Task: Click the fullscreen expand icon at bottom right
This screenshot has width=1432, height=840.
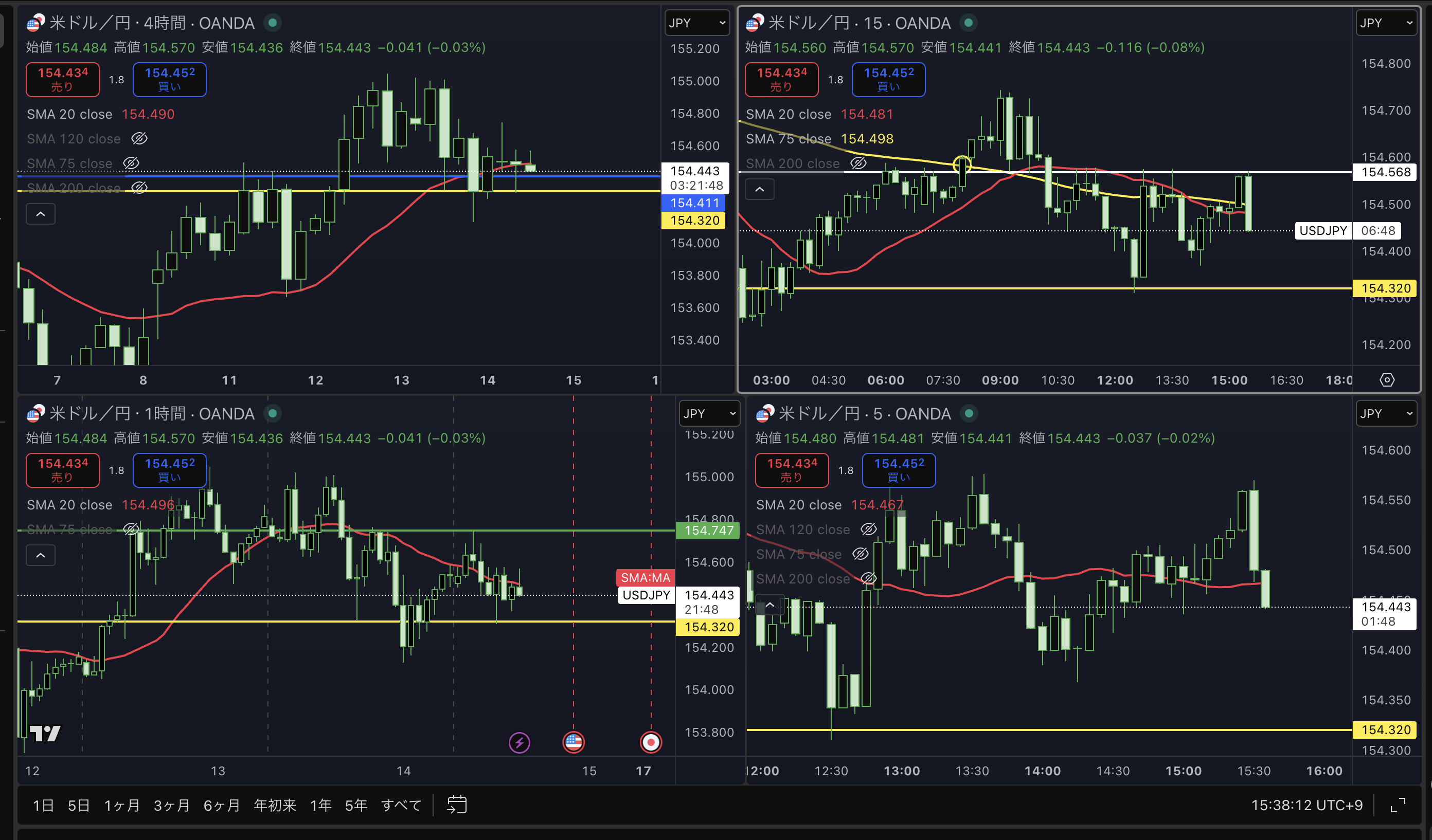Action: click(1398, 805)
